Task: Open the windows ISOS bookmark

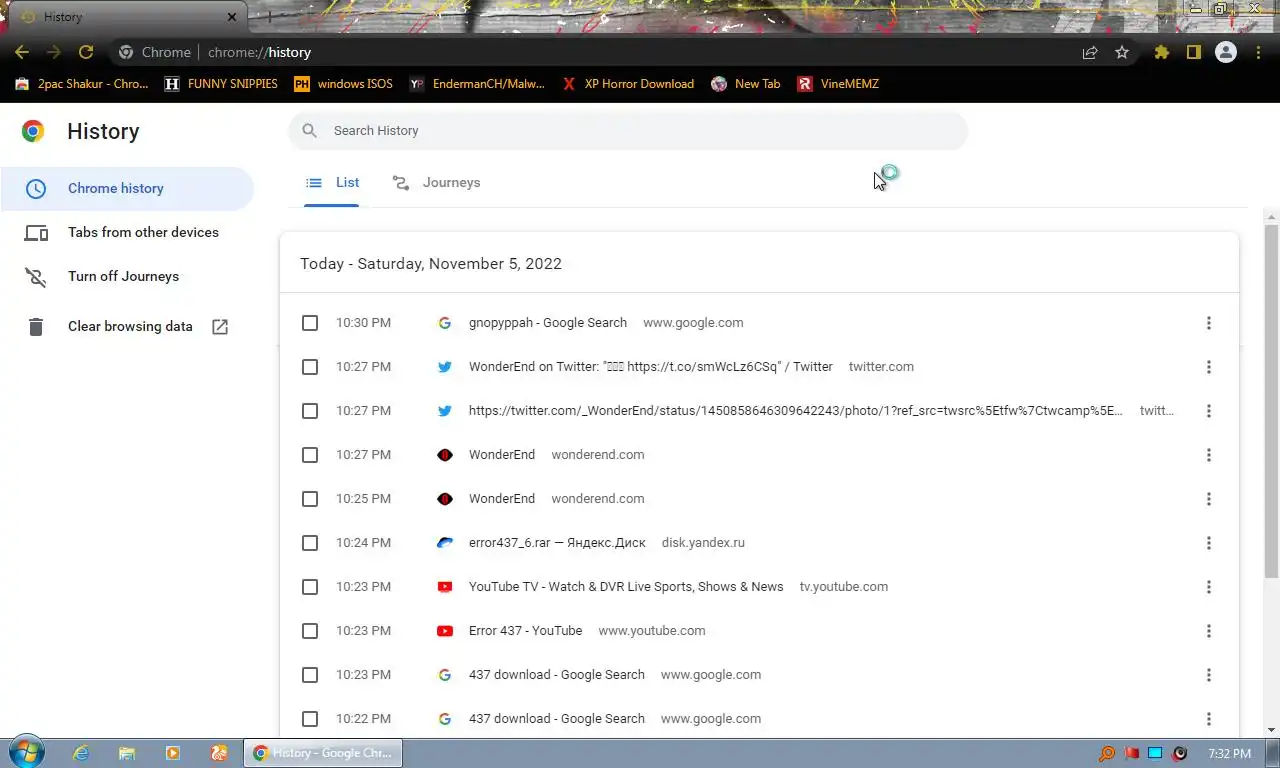Action: coord(343,84)
